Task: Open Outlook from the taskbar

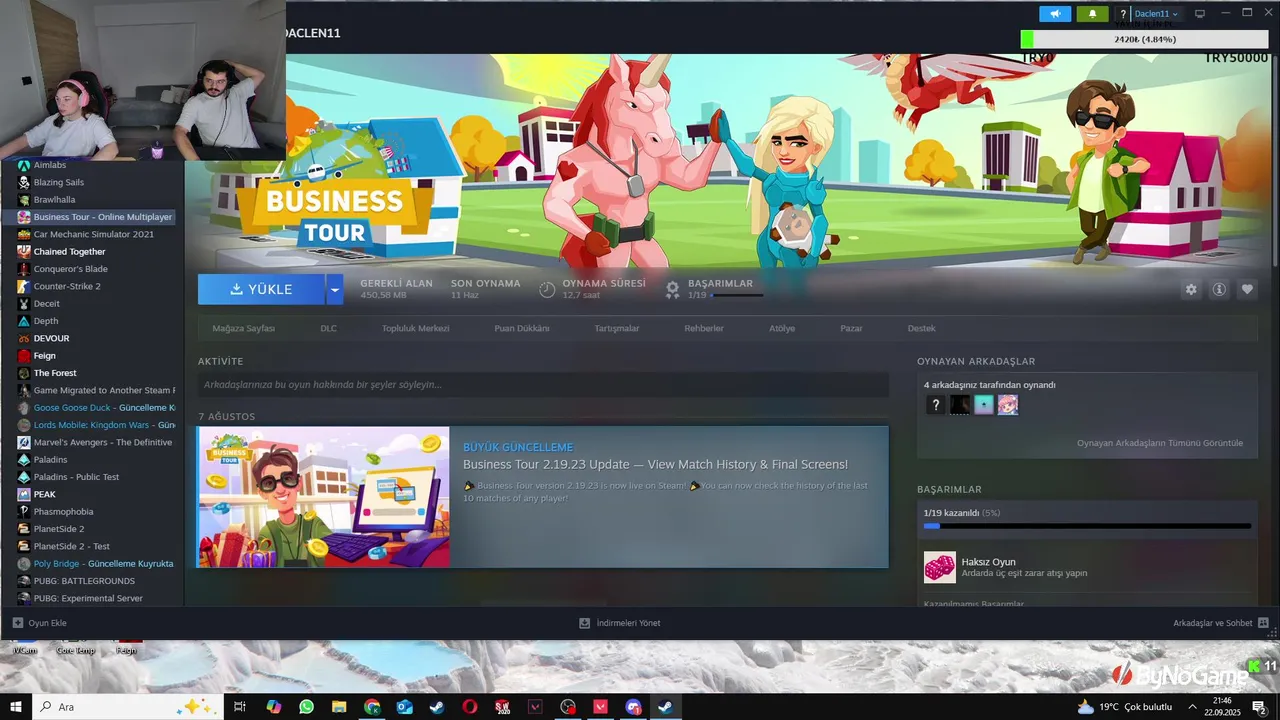Action: tap(404, 707)
